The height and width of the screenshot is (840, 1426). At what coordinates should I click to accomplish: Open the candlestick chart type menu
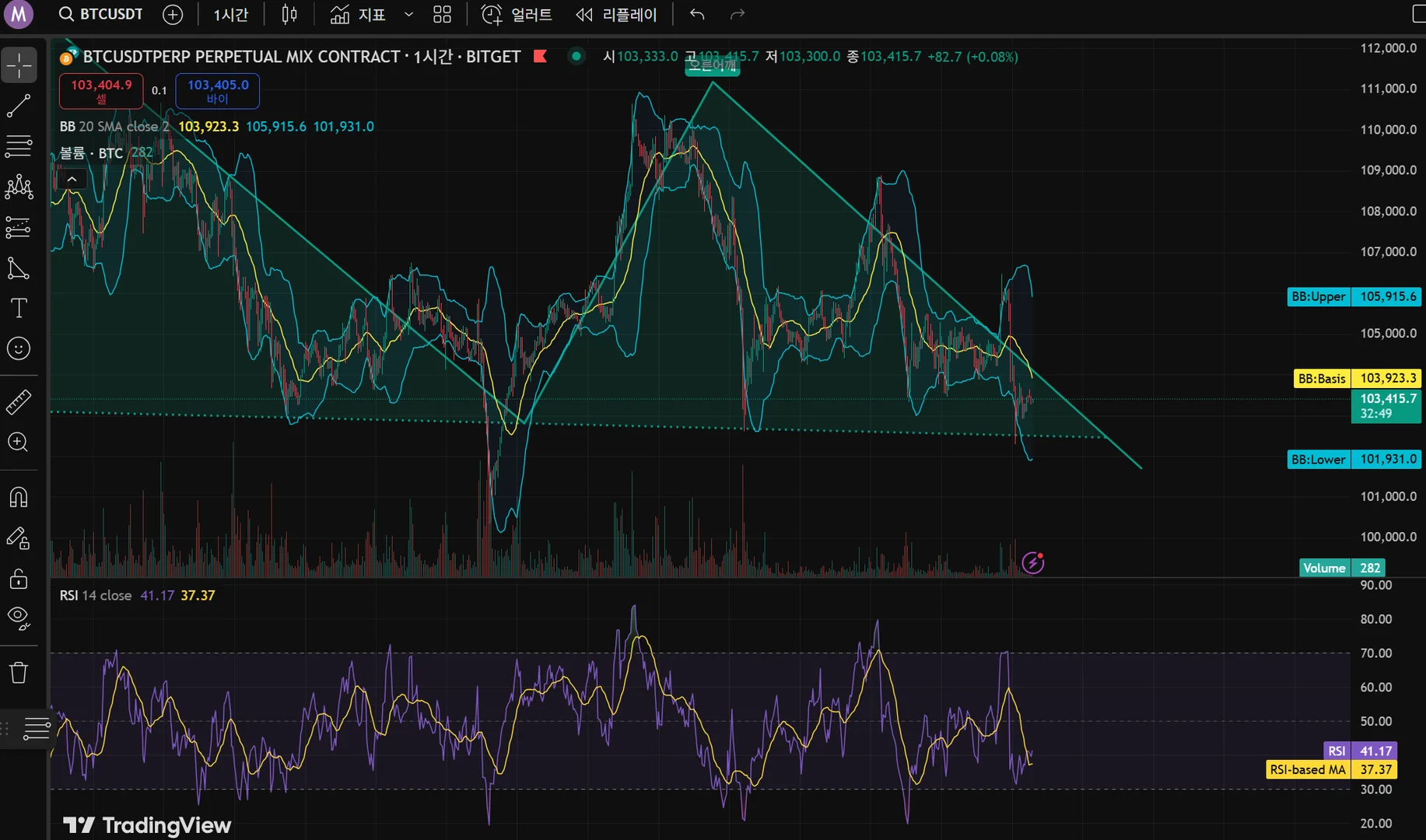click(289, 15)
